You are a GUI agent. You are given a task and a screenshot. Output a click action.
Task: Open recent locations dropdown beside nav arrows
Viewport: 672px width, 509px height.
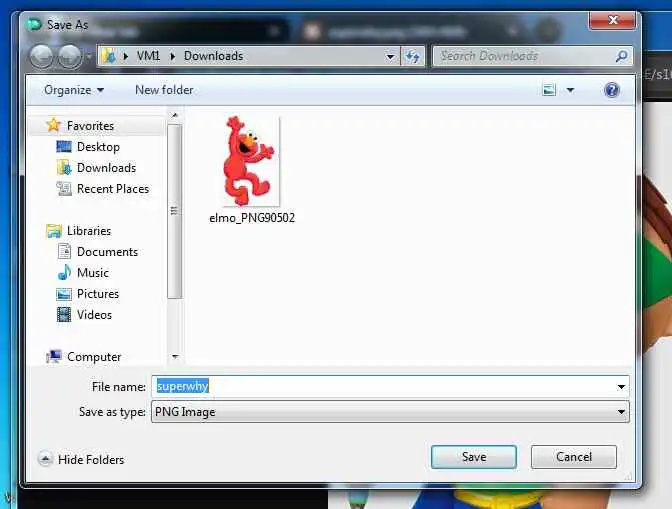pyautogui.click(x=89, y=56)
